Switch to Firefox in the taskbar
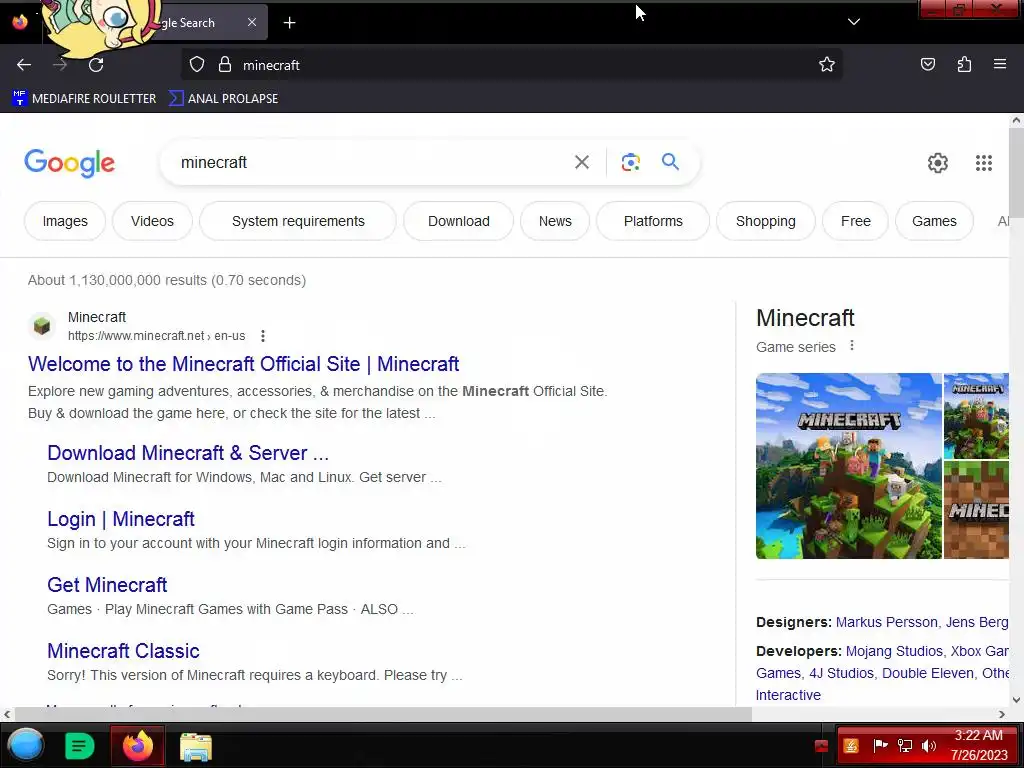Screen dimensions: 1024x768 [x=137, y=746]
